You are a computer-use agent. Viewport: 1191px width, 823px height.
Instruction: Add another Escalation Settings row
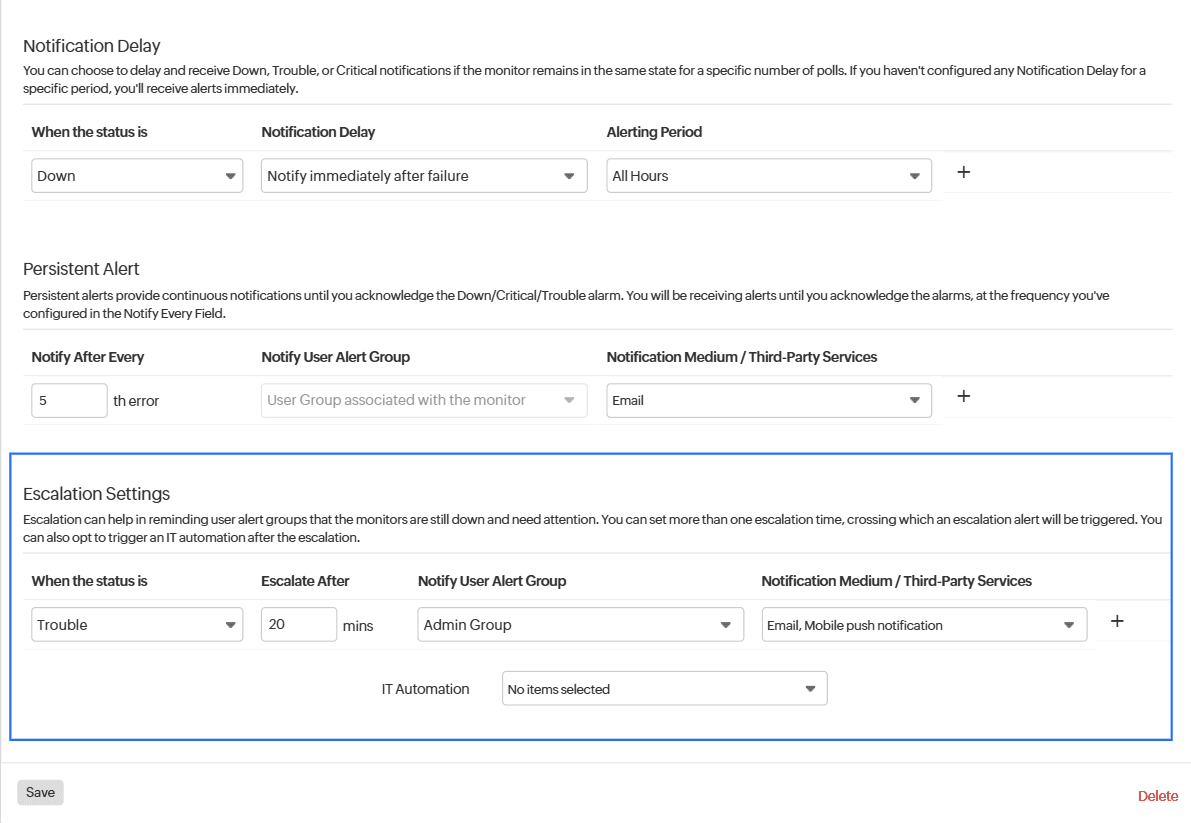pos(1118,621)
